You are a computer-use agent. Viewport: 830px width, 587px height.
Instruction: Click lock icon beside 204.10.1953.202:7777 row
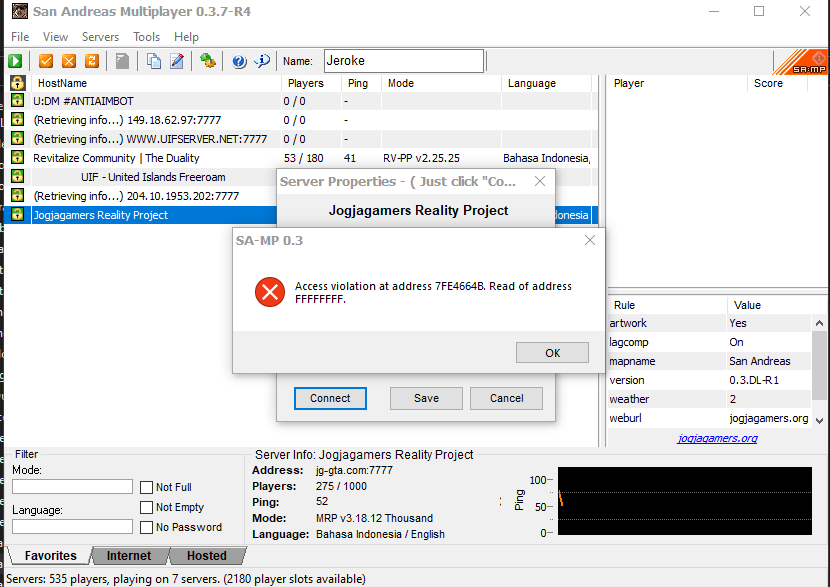pyautogui.click(x=17, y=195)
